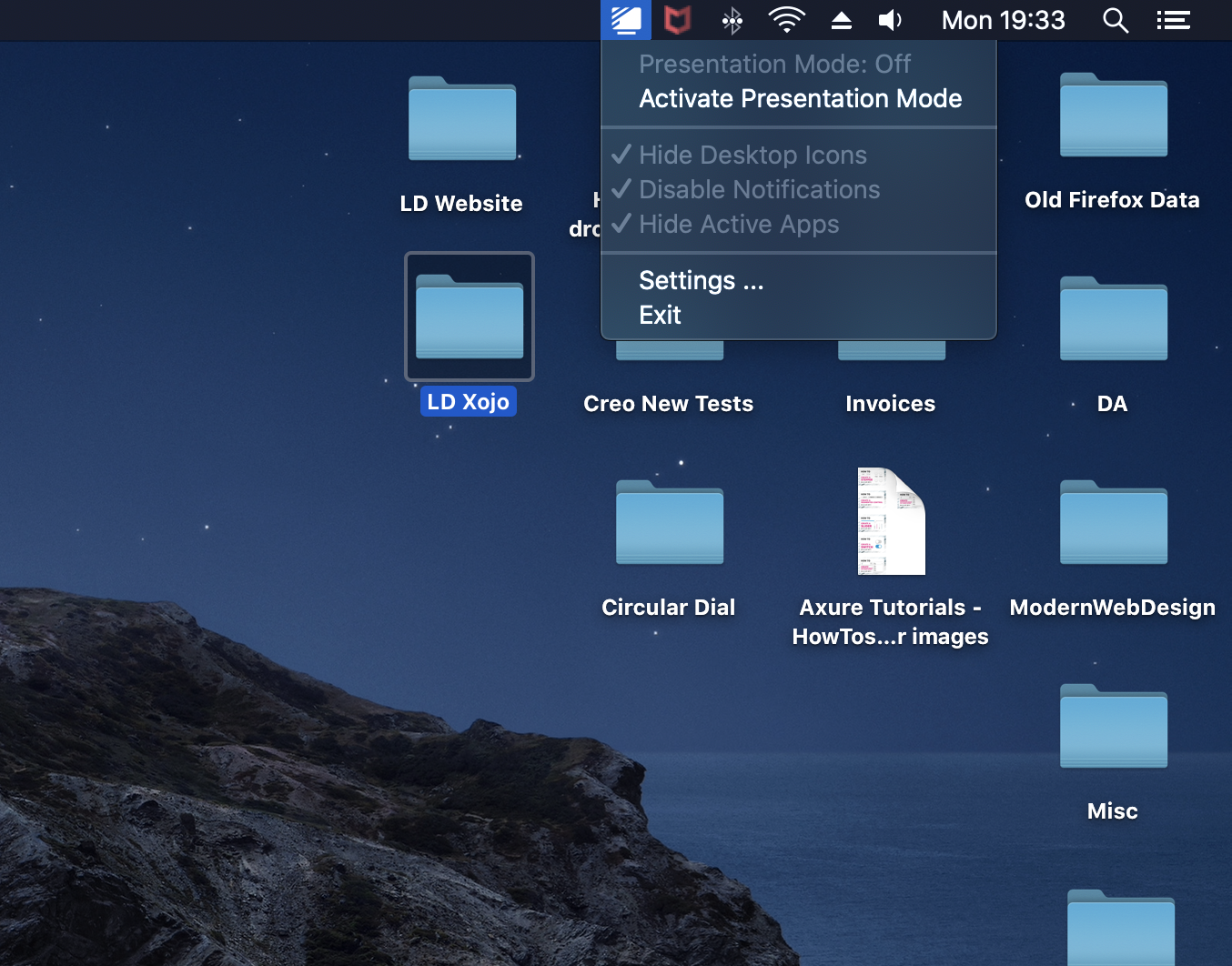Select the LD Website folder

(x=462, y=120)
